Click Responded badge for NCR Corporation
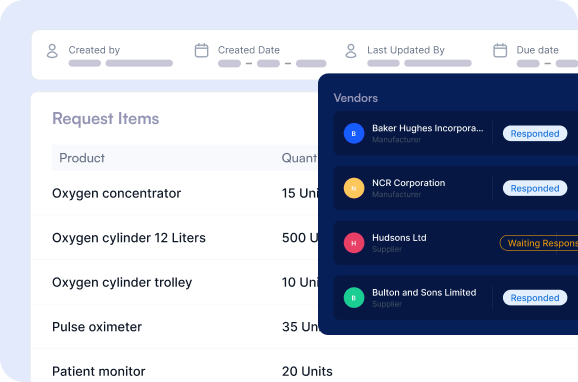The image size is (578, 382). click(535, 188)
